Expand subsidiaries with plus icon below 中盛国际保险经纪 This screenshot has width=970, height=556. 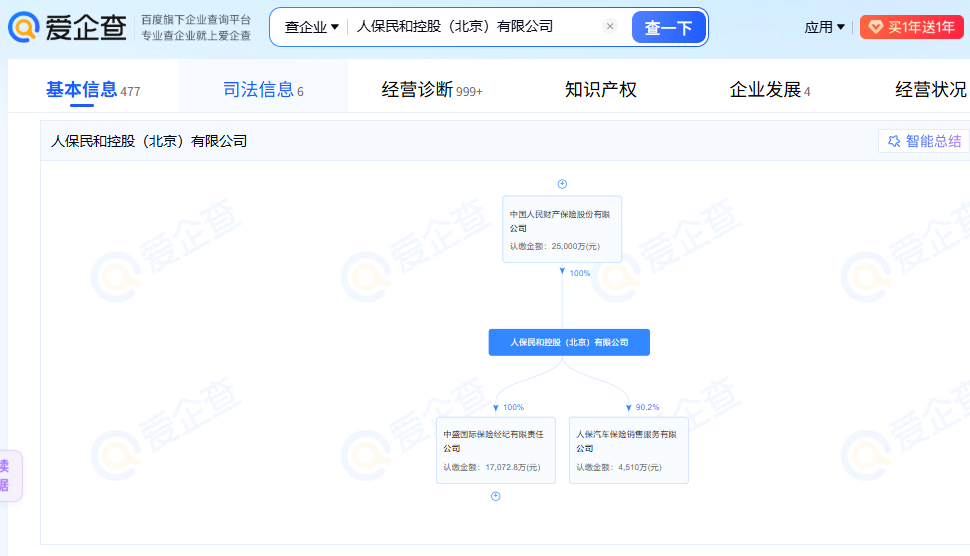(496, 496)
